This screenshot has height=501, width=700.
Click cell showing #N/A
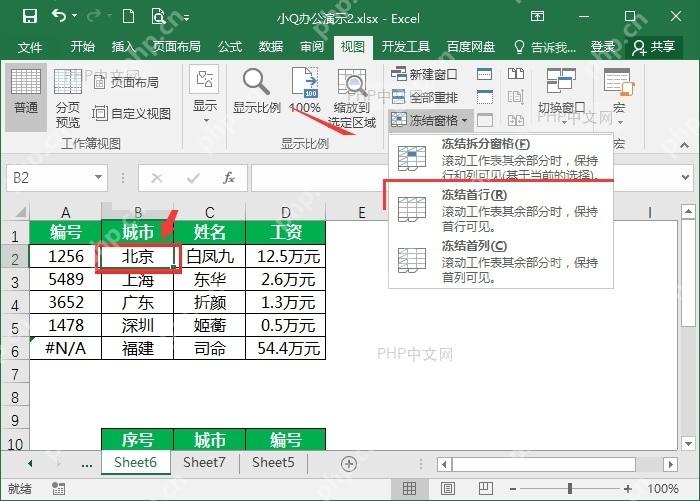[x=66, y=348]
